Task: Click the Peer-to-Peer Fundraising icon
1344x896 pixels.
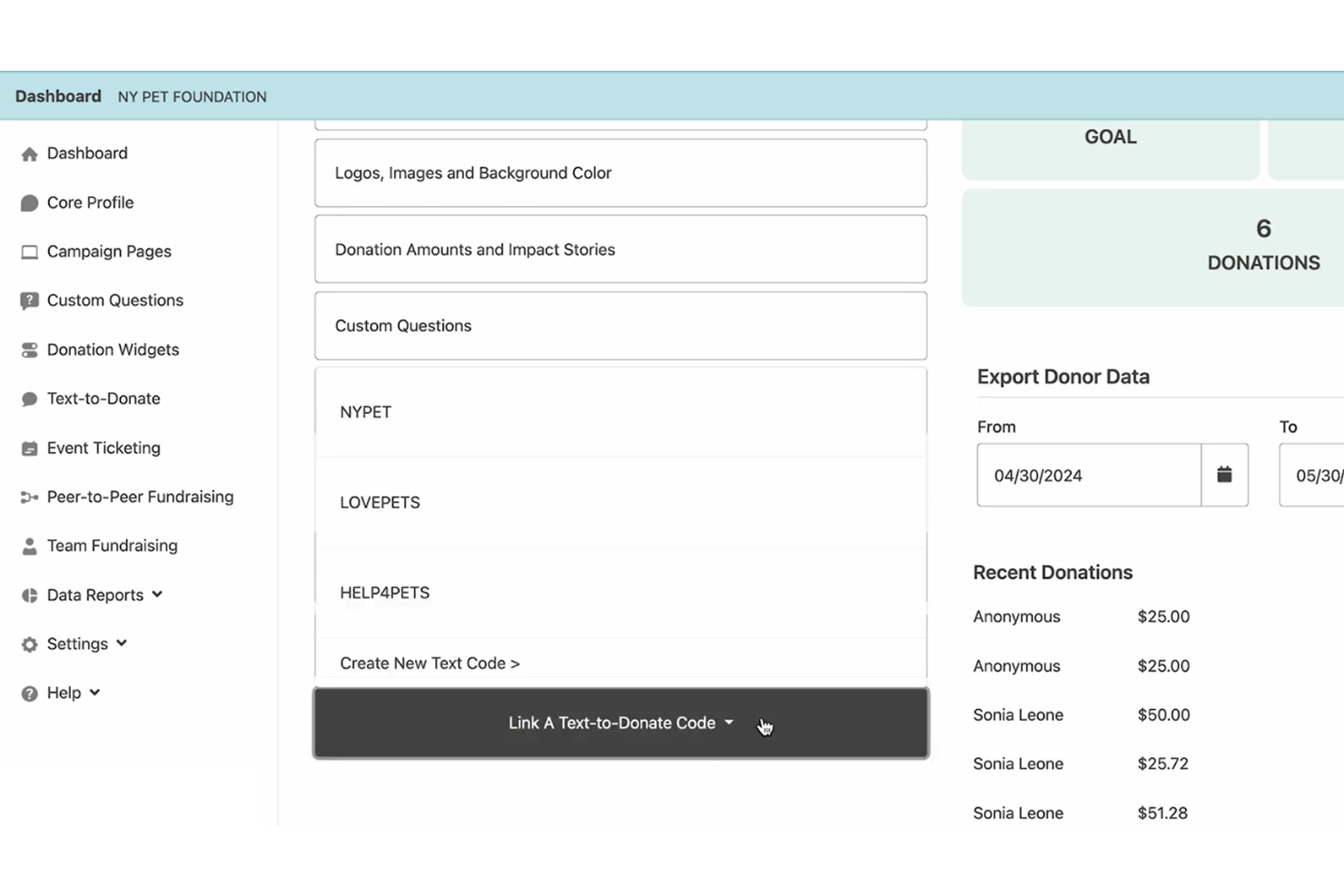Action: 29,497
